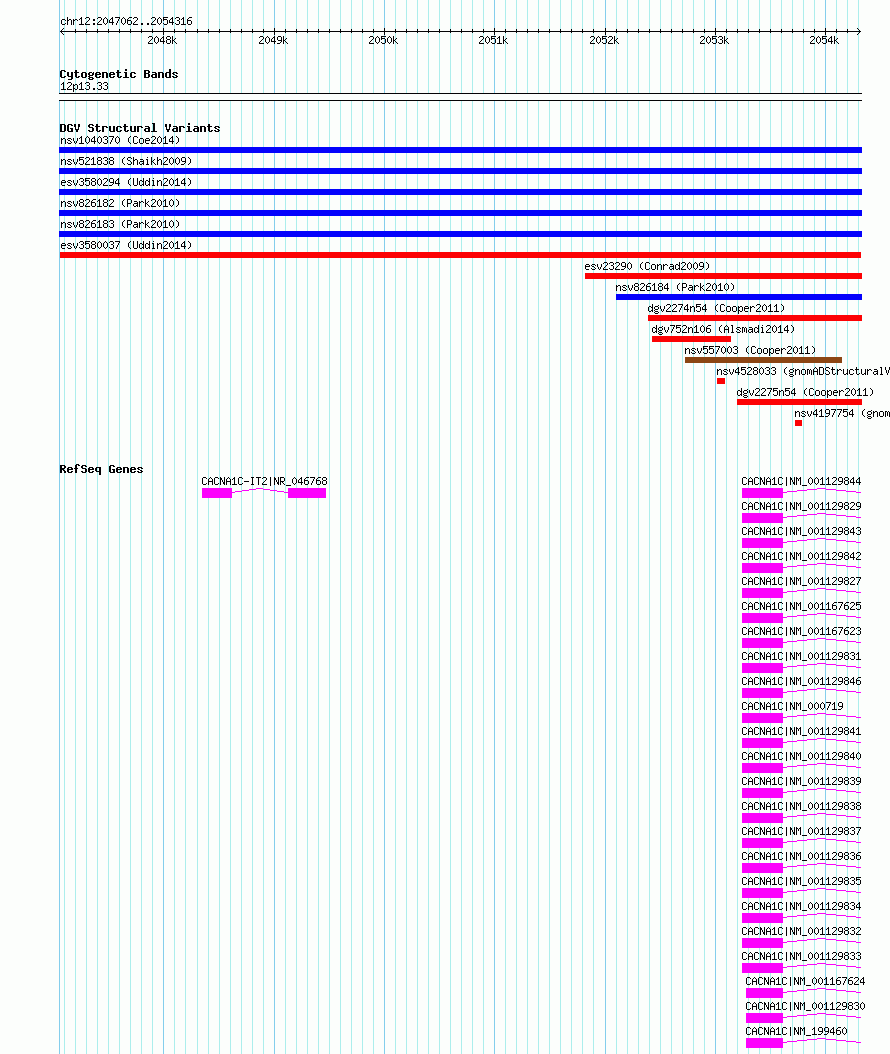Image resolution: width=890 pixels, height=1054 pixels.
Task: Click CACNA1C|NM_001129844 transcript label
Action: [x=801, y=481]
